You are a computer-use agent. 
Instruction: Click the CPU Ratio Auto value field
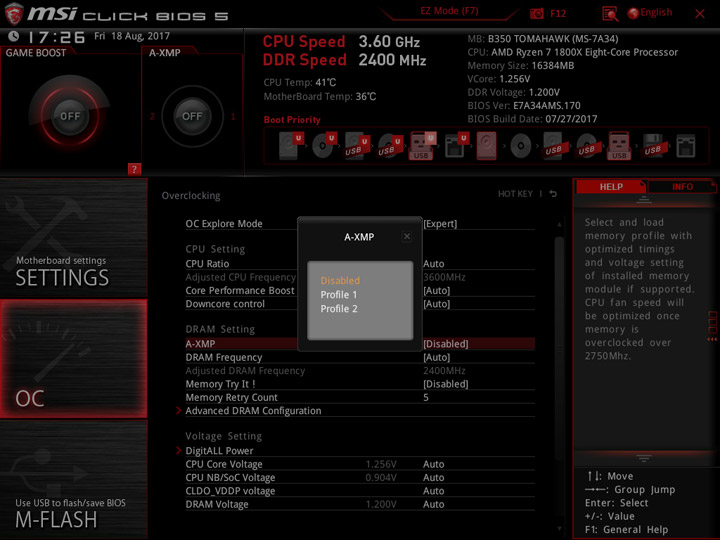tap(433, 264)
